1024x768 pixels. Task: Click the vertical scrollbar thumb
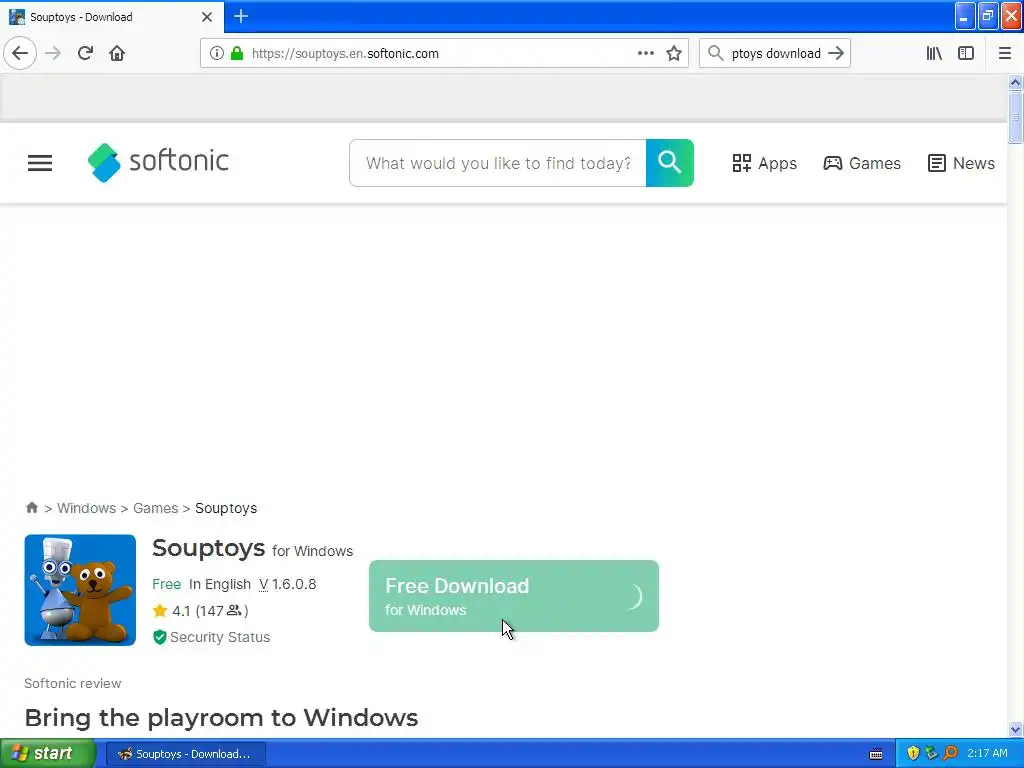(1015, 117)
